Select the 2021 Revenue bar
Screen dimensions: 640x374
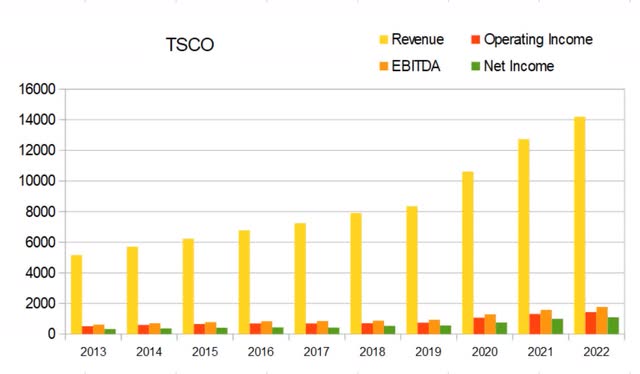click(524, 237)
